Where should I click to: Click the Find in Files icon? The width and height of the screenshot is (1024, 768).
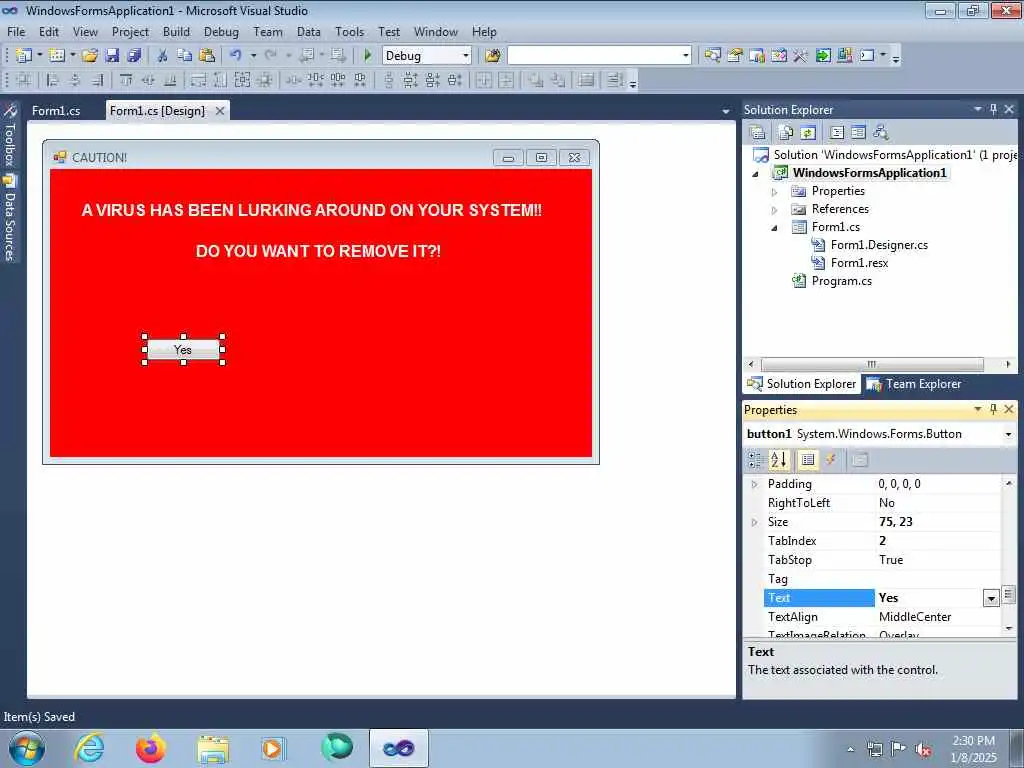(x=492, y=56)
